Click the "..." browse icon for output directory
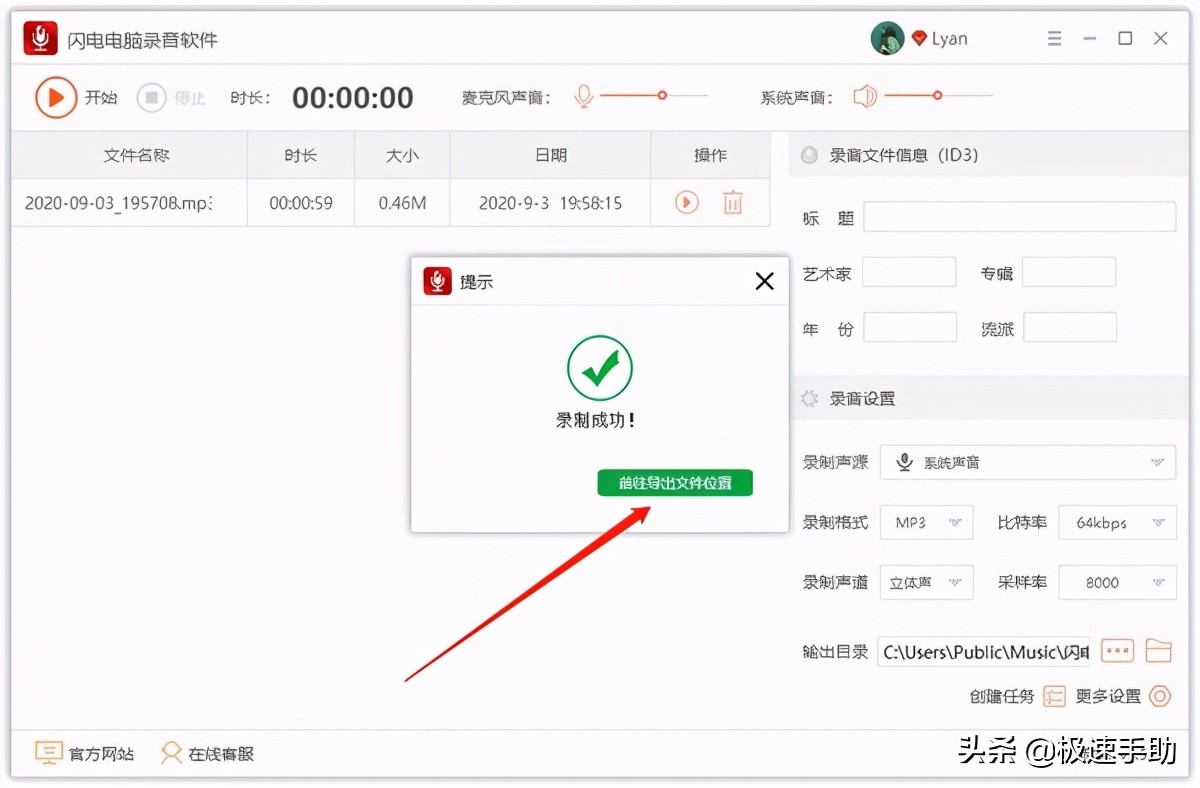 click(x=1117, y=650)
